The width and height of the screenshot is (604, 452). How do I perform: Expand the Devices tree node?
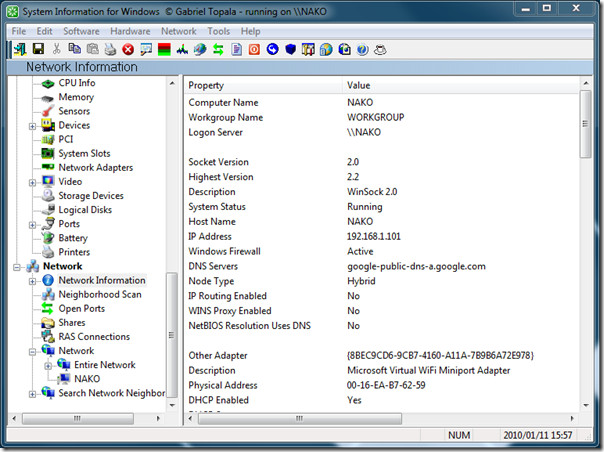32,126
